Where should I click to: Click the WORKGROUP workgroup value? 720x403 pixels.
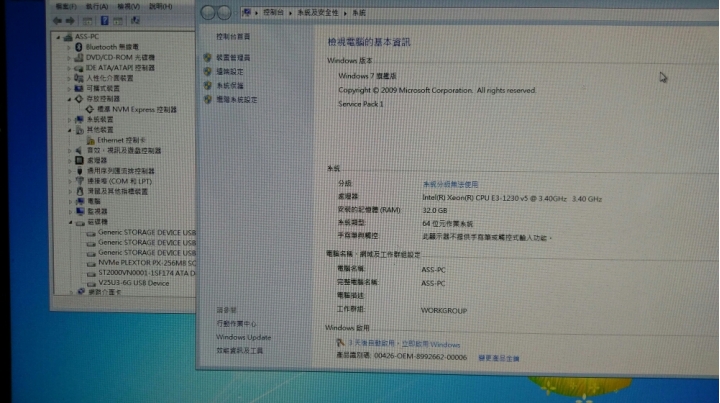[x=444, y=311]
